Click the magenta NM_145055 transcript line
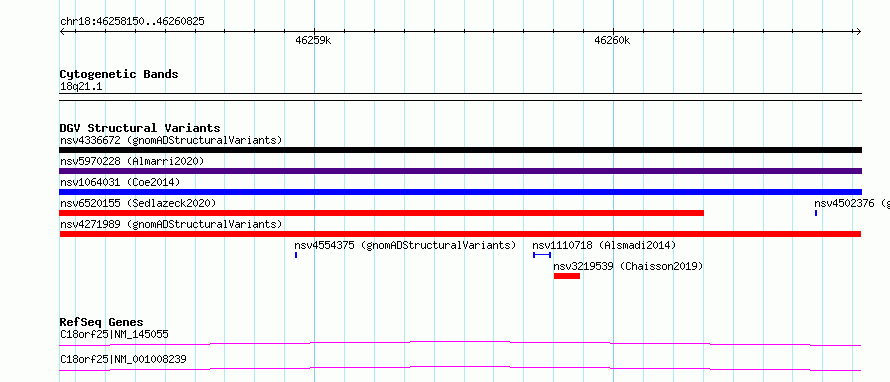890x382 pixels. [x=460, y=343]
